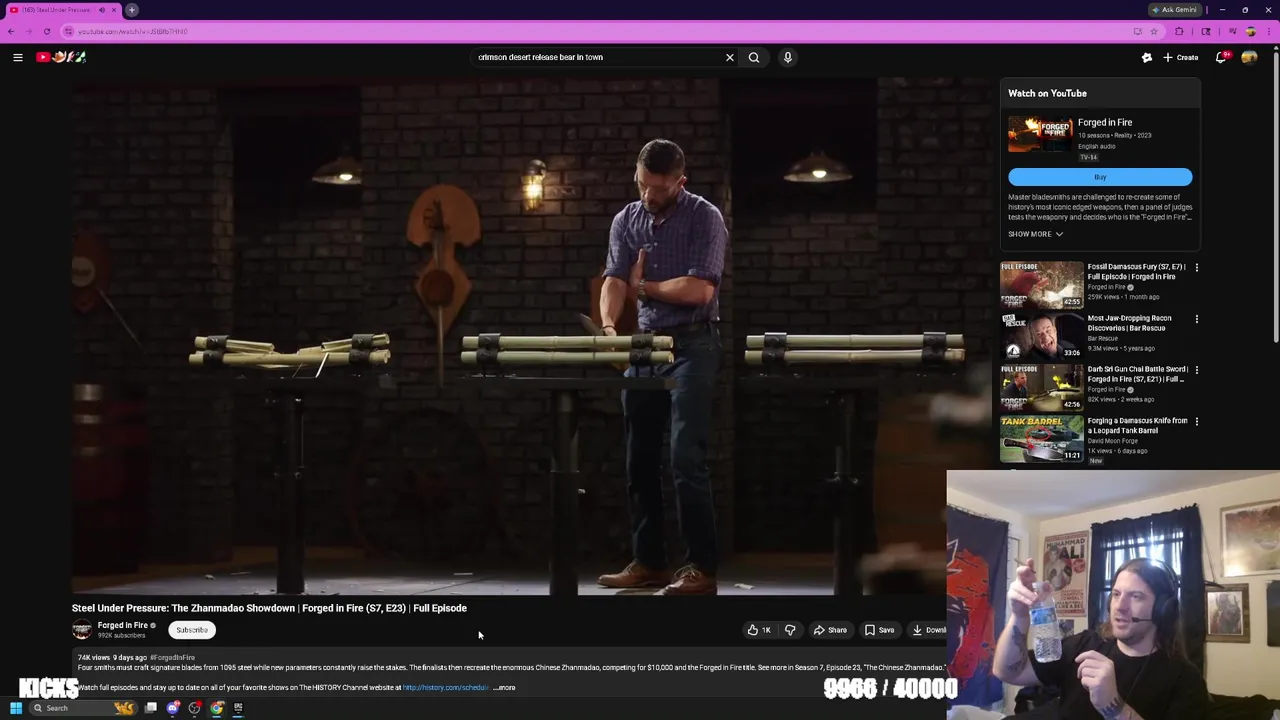Go back using the browser back arrow
Image resolution: width=1280 pixels, height=720 pixels.
click(x=11, y=31)
